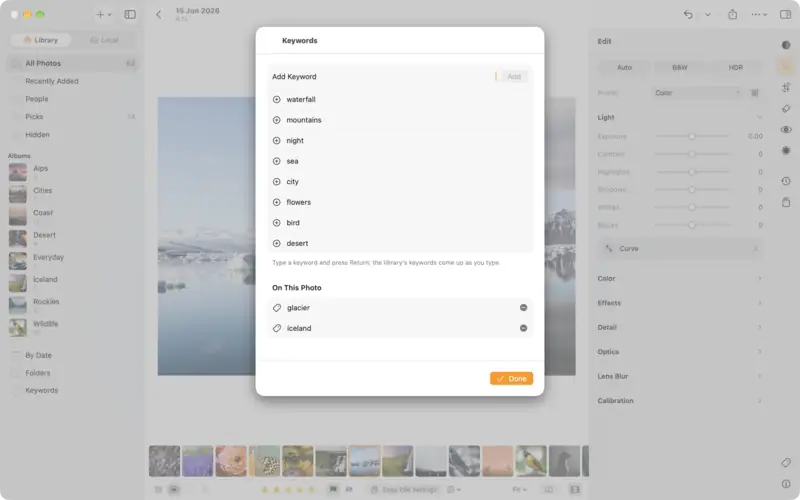Open the versions history clock icon

coord(786,181)
